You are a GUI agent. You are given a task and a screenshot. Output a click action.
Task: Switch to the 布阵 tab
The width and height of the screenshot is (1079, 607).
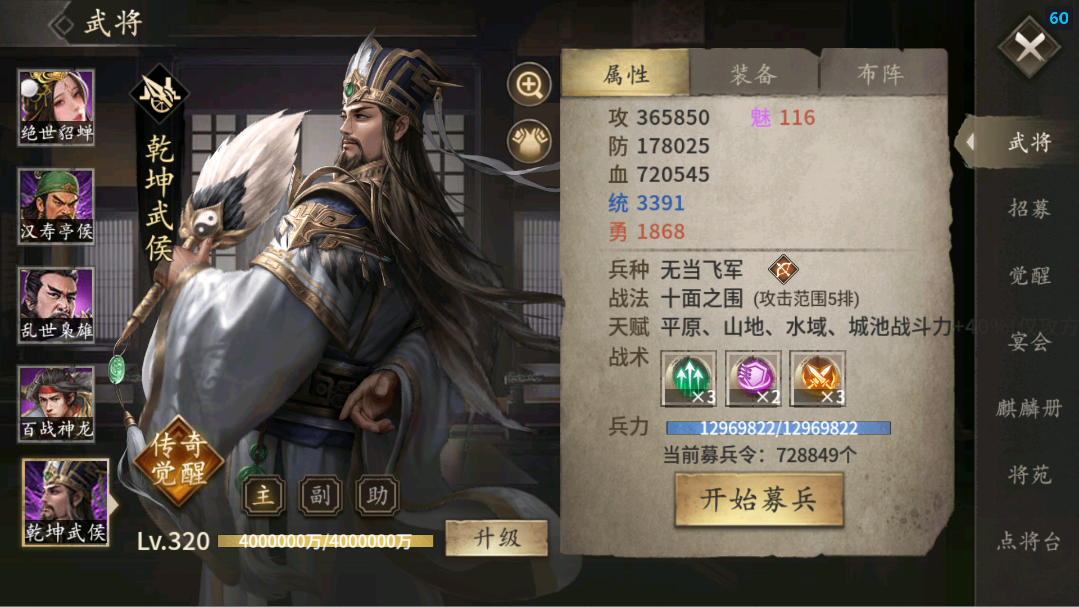881,73
